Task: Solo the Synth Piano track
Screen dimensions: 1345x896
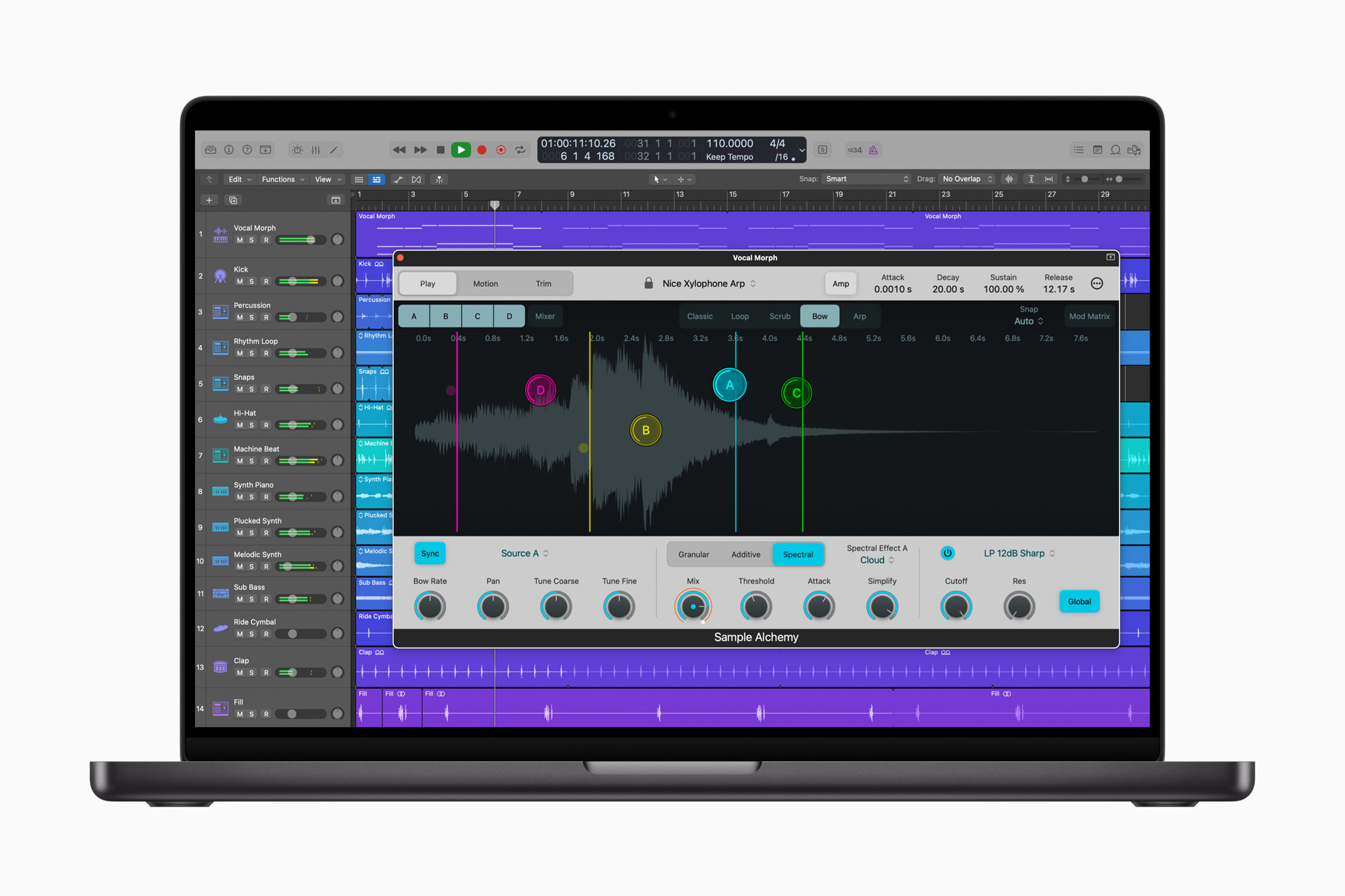Action: (x=253, y=497)
